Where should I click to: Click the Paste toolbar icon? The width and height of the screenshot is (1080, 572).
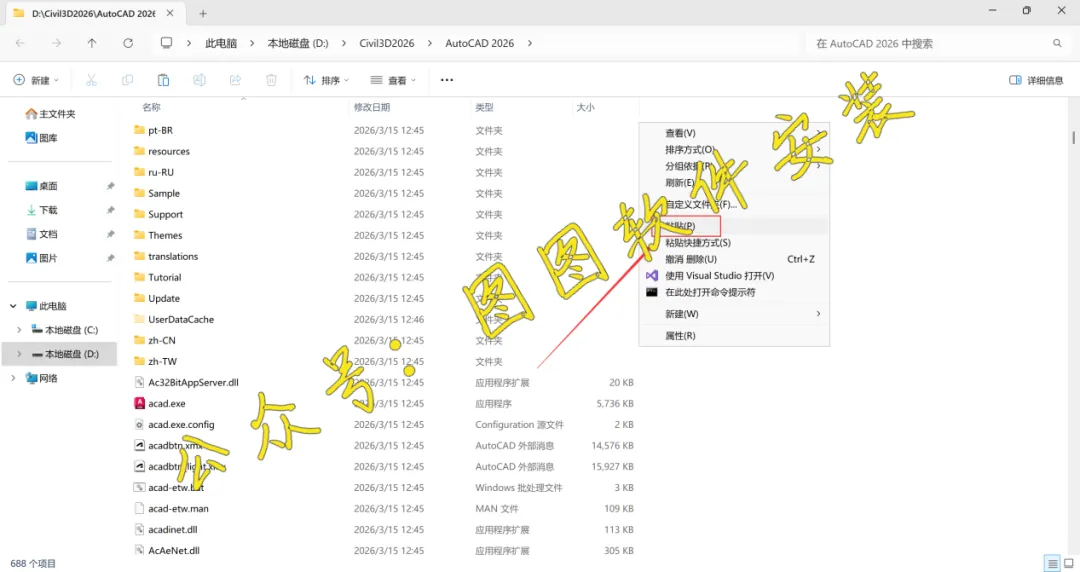click(x=163, y=80)
